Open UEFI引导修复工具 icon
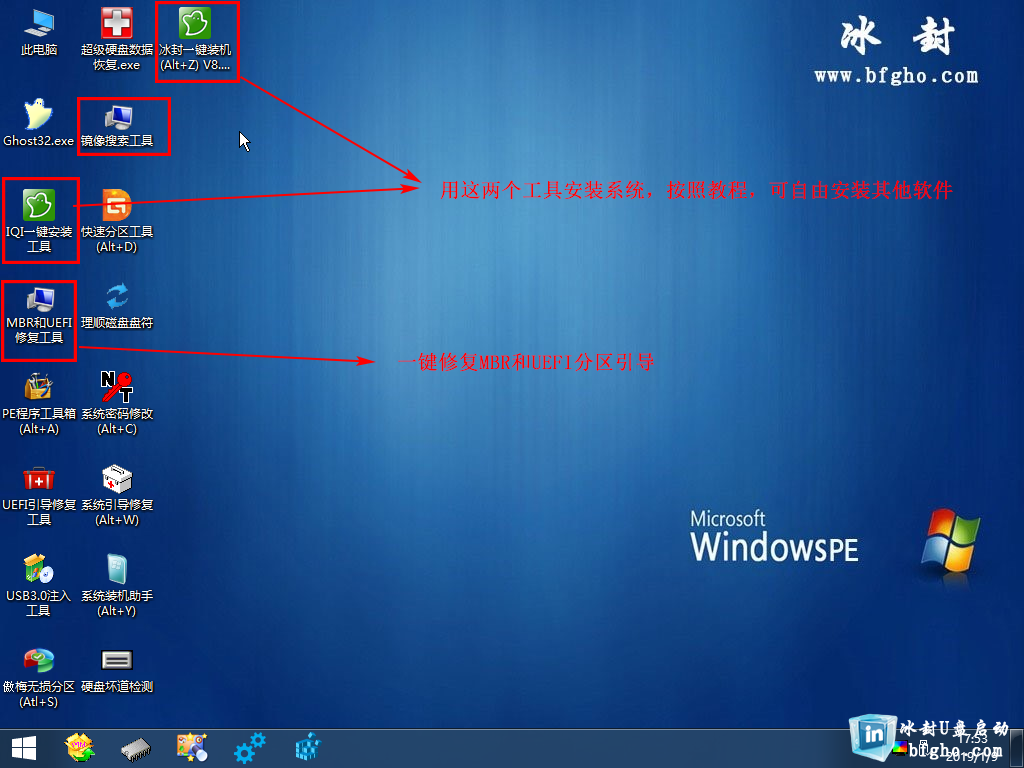1024x768 pixels. (39, 495)
